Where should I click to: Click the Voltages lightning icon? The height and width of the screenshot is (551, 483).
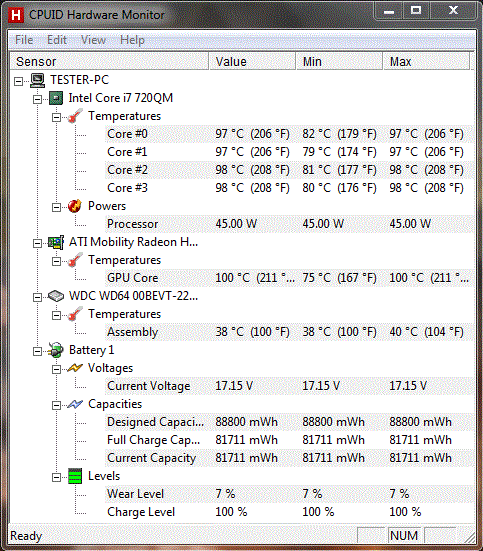[x=75, y=368]
